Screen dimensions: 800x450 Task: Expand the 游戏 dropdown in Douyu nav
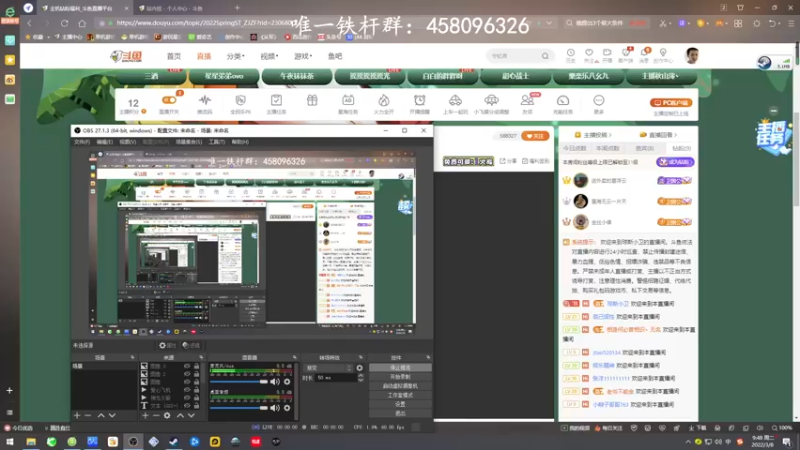[303, 56]
